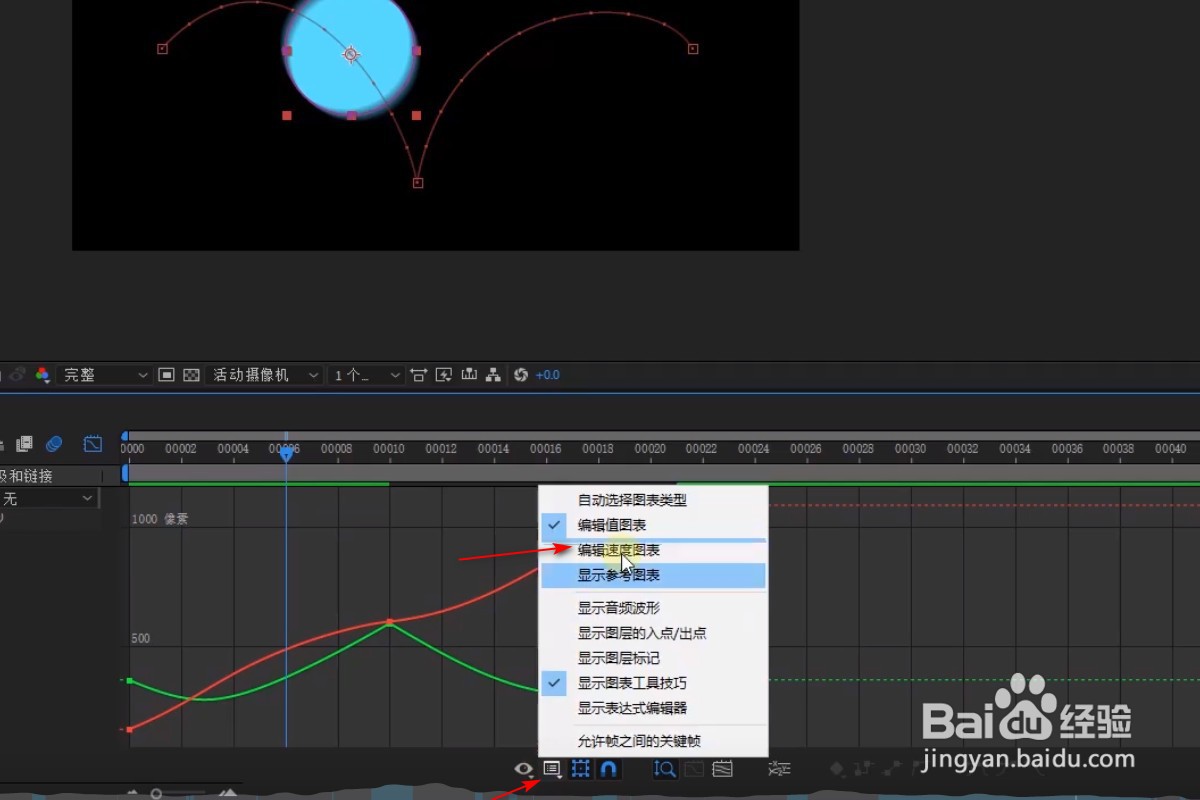This screenshot has height=800, width=1200.
Task: Select the red curve start keyframe
Action: click(x=130, y=730)
